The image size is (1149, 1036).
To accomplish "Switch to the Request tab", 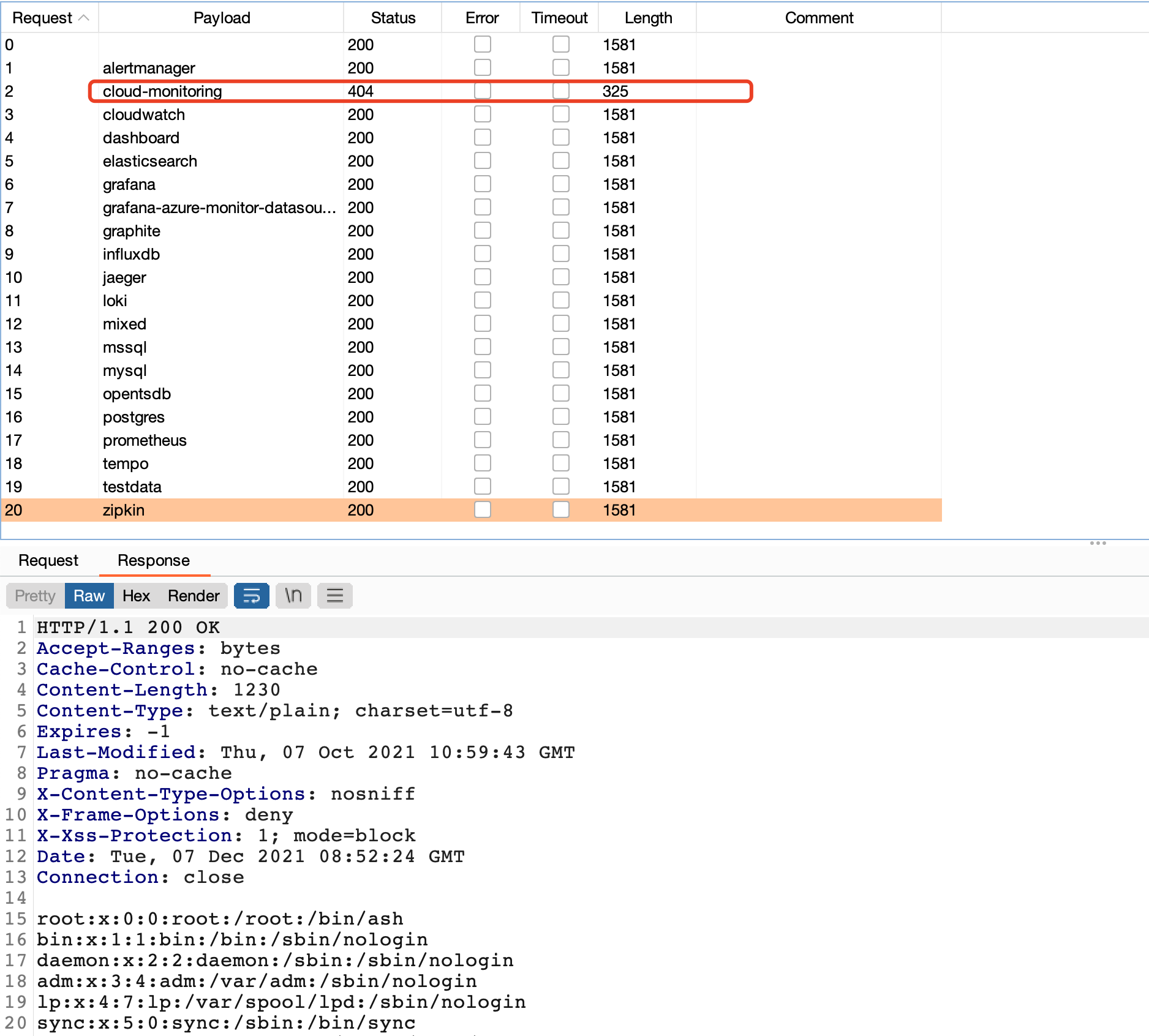I will 48,560.
